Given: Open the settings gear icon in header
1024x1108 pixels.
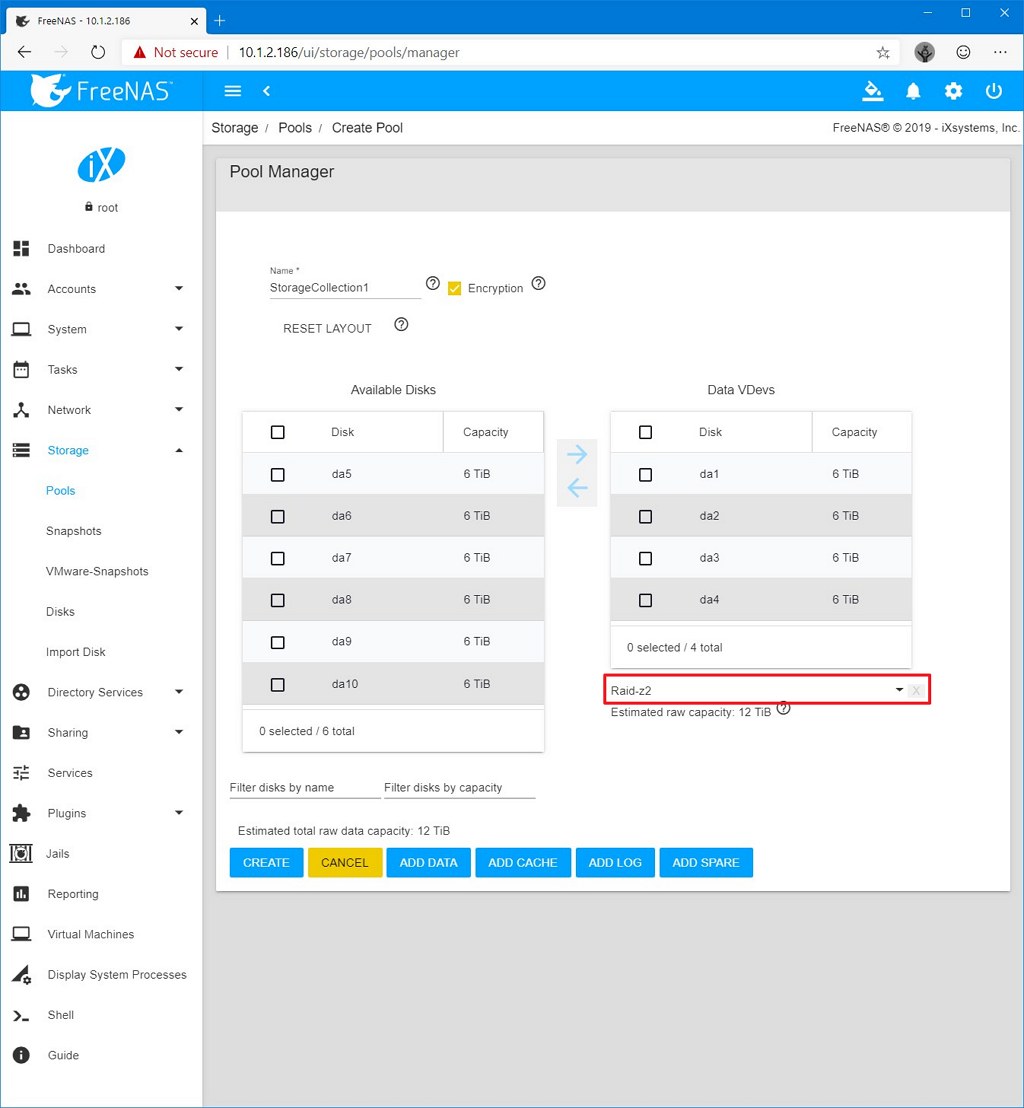Looking at the screenshot, I should point(953,91).
